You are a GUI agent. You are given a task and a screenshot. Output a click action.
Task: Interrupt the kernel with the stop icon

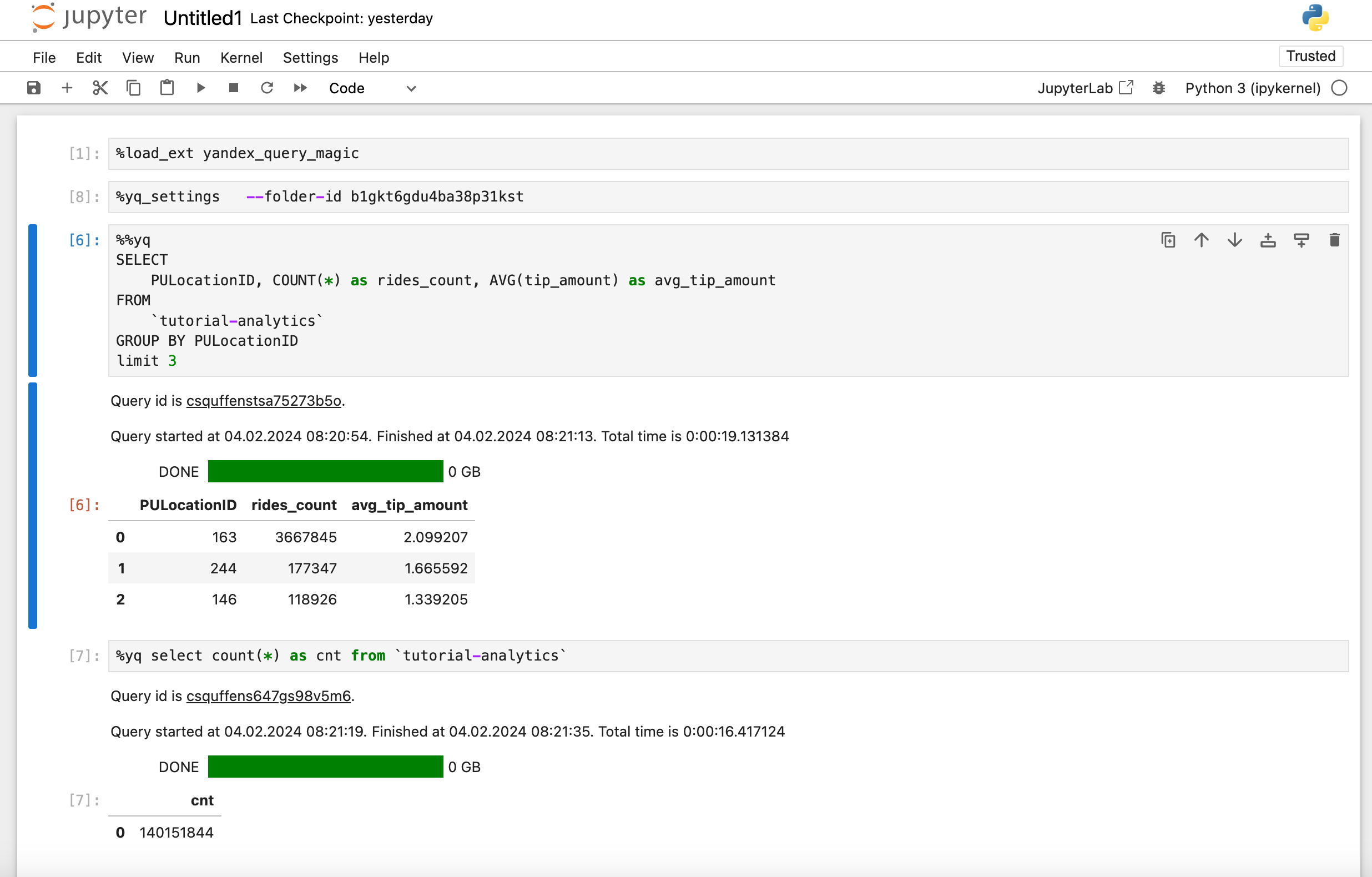coord(234,88)
